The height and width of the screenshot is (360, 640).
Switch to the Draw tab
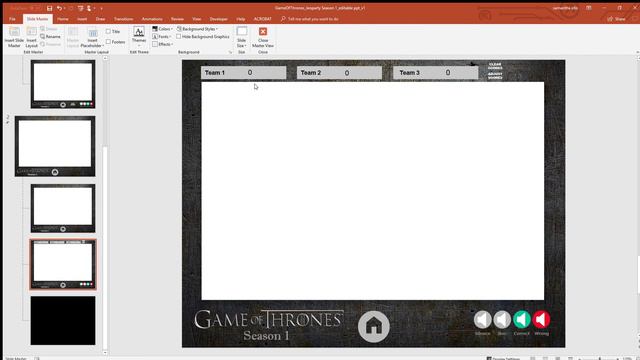100,19
